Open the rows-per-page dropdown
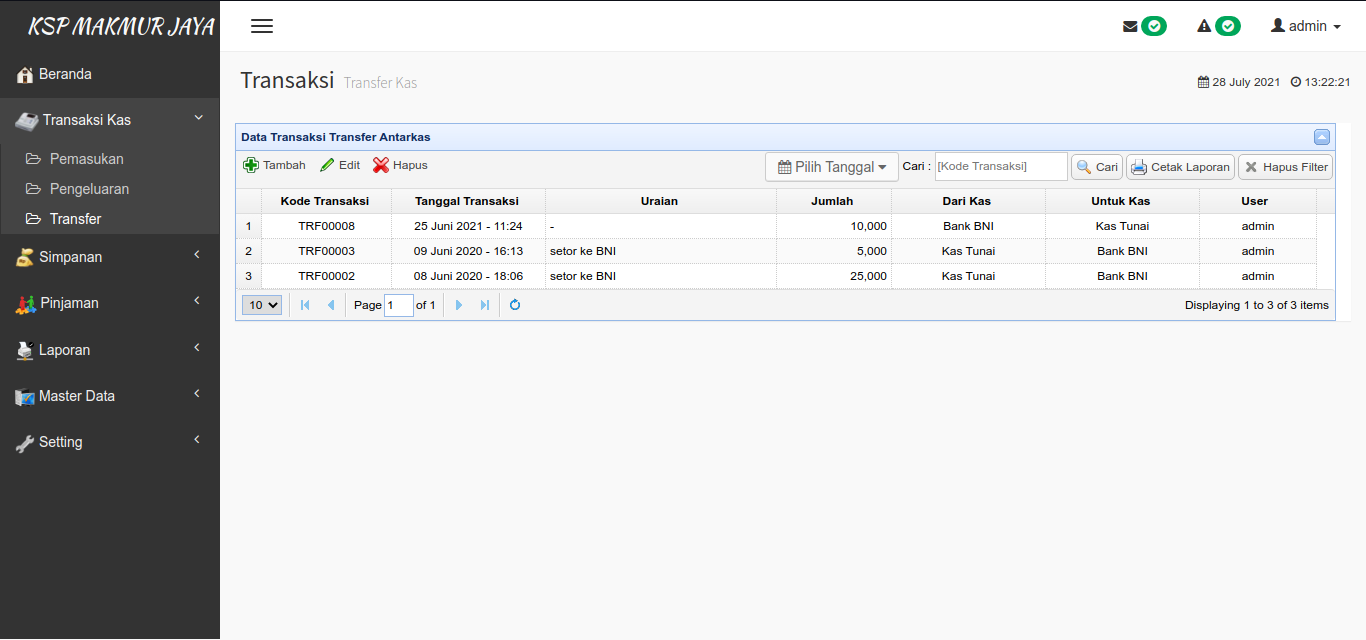 pos(262,305)
